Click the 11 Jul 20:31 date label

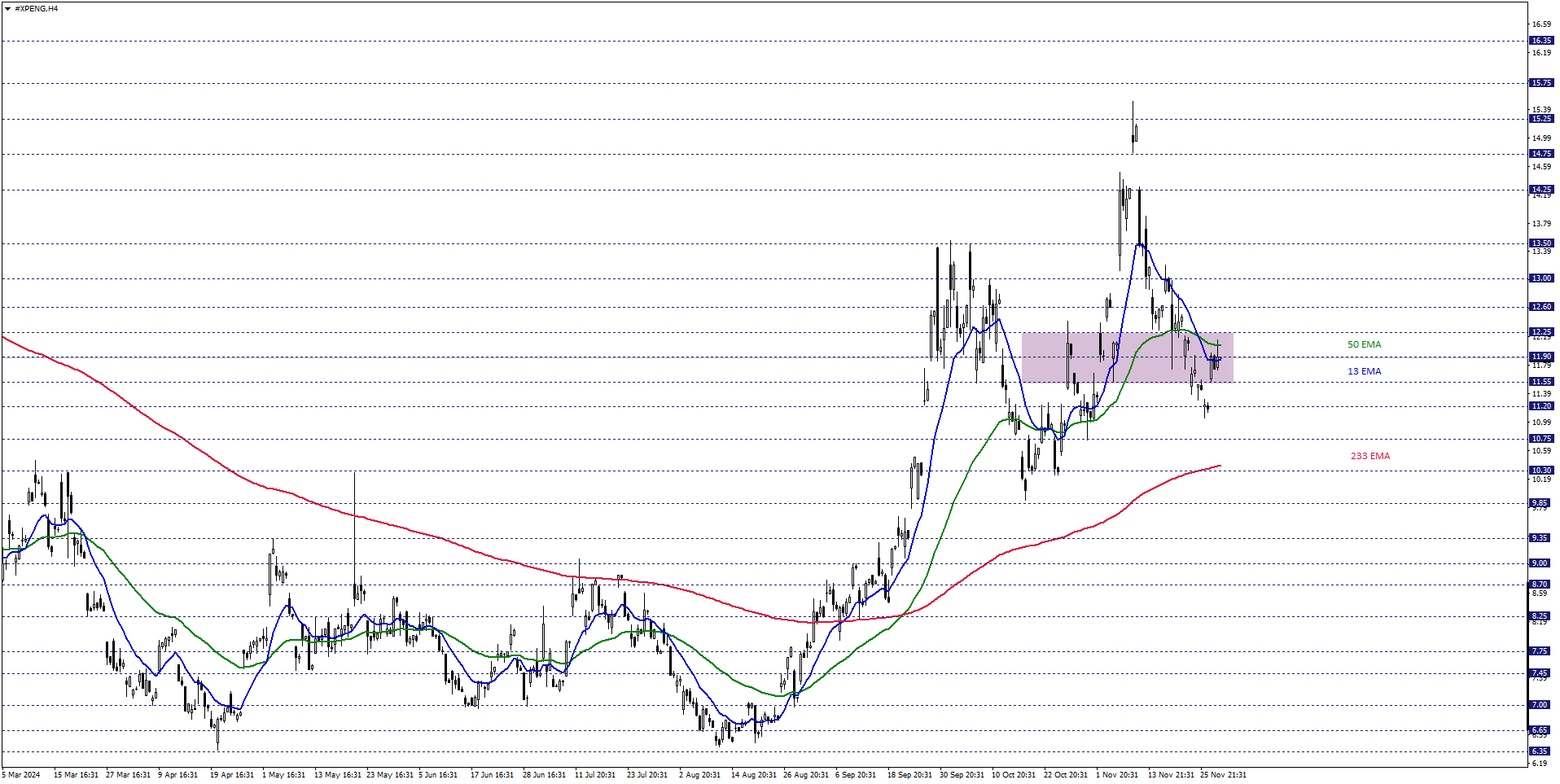click(595, 775)
